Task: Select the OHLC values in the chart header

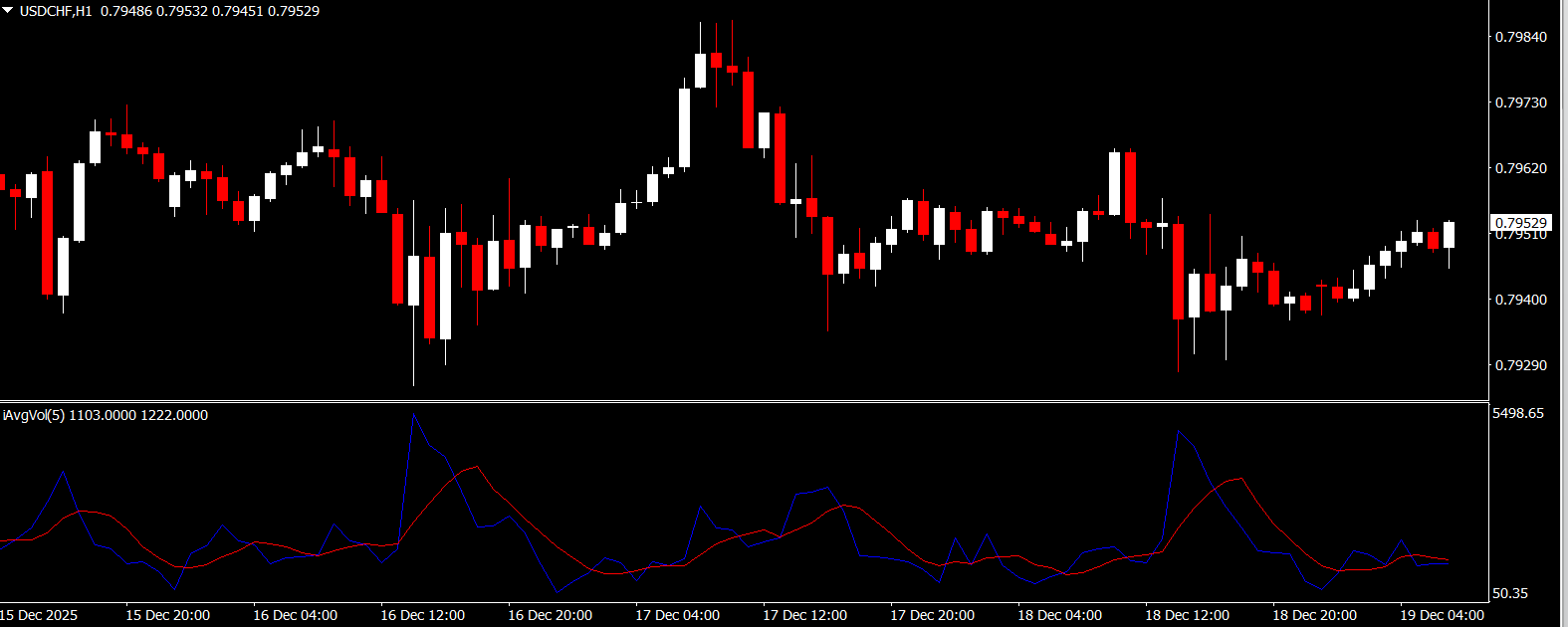Action: click(210, 11)
